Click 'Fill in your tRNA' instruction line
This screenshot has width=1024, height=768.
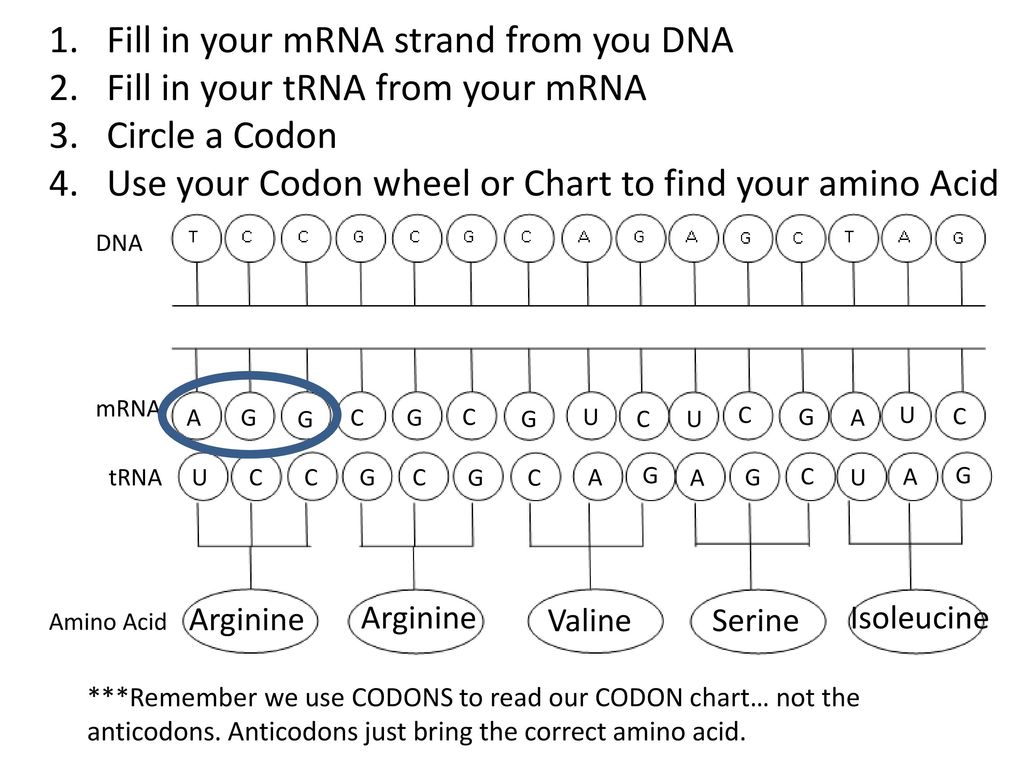[376, 89]
